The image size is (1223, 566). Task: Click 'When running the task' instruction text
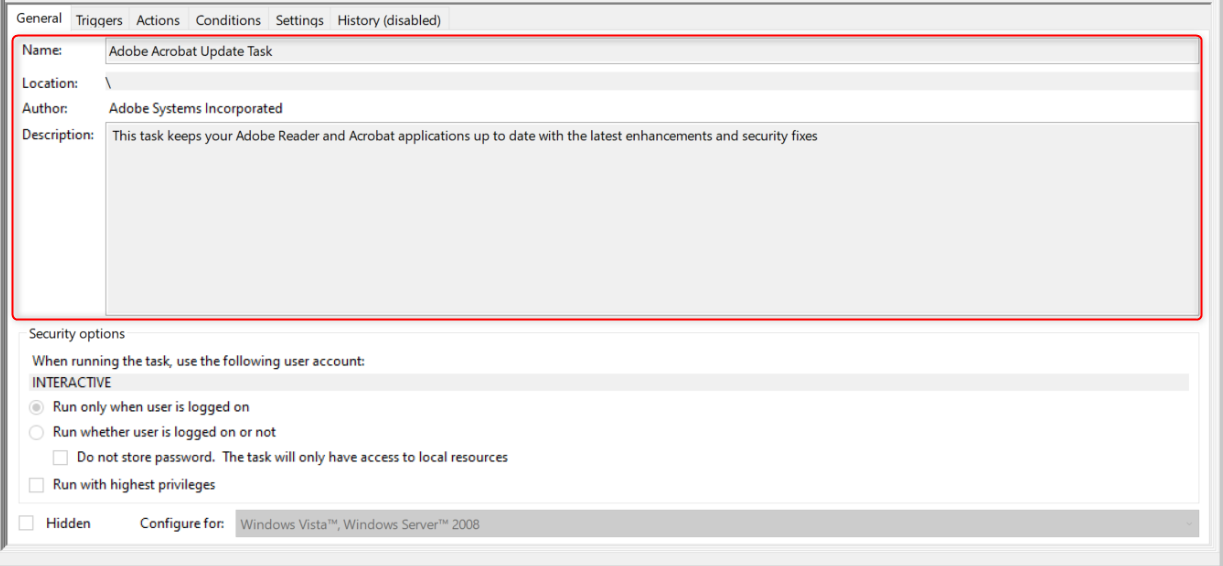point(198,361)
